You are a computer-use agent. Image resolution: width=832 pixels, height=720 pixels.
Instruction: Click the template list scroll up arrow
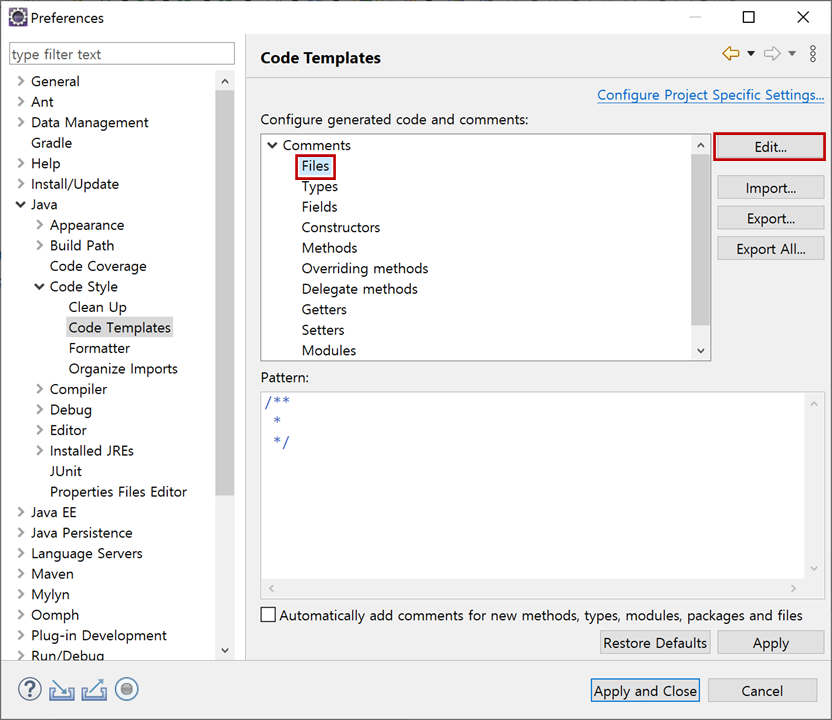701,145
